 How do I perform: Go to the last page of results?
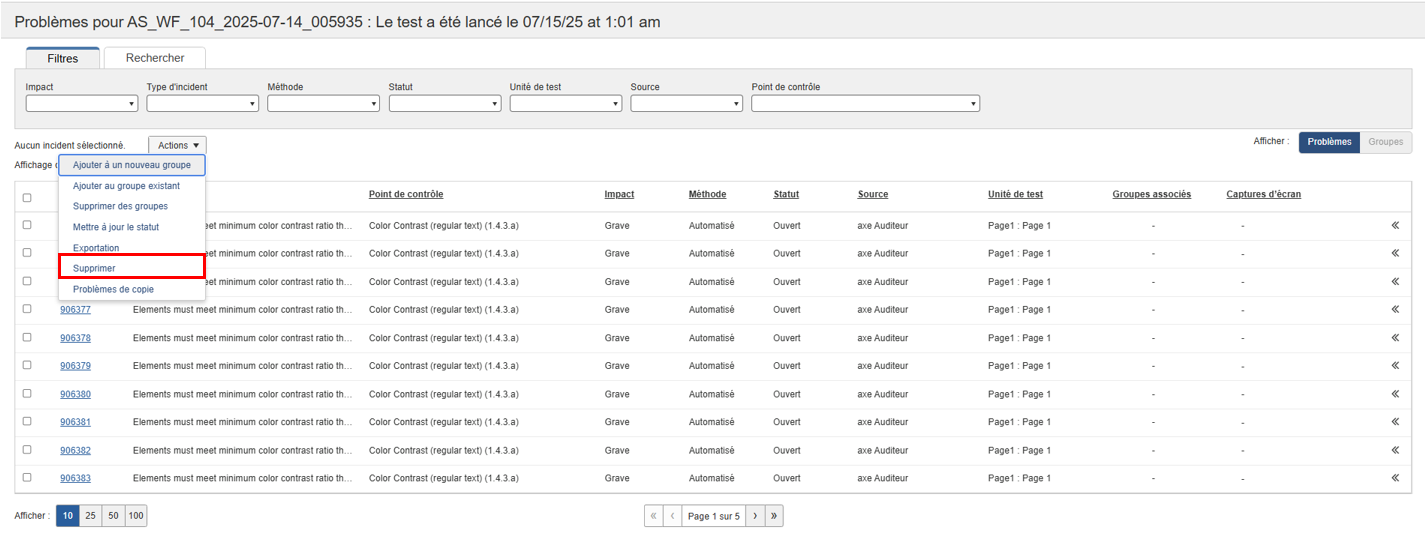(x=774, y=516)
